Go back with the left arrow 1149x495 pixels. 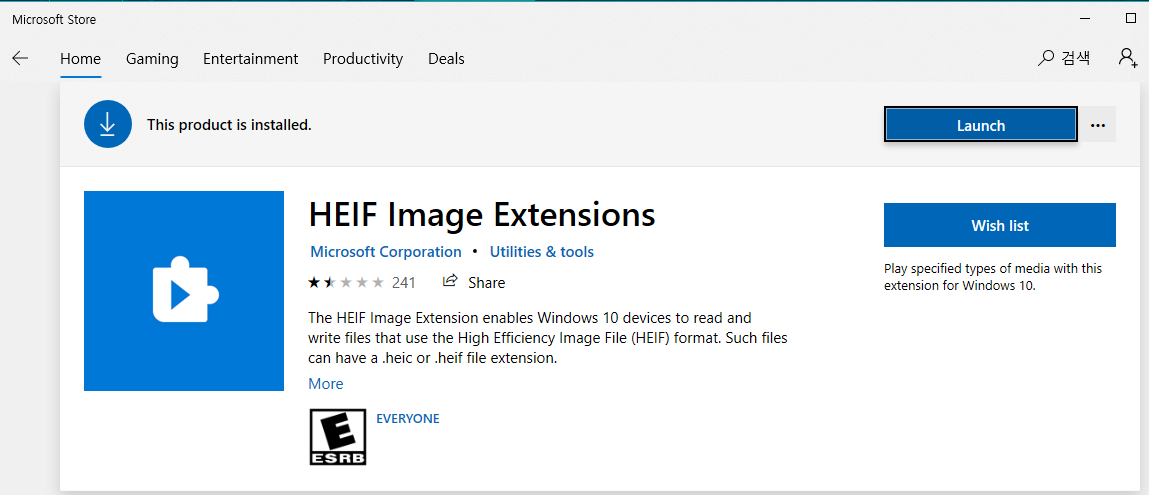[x=20, y=59]
